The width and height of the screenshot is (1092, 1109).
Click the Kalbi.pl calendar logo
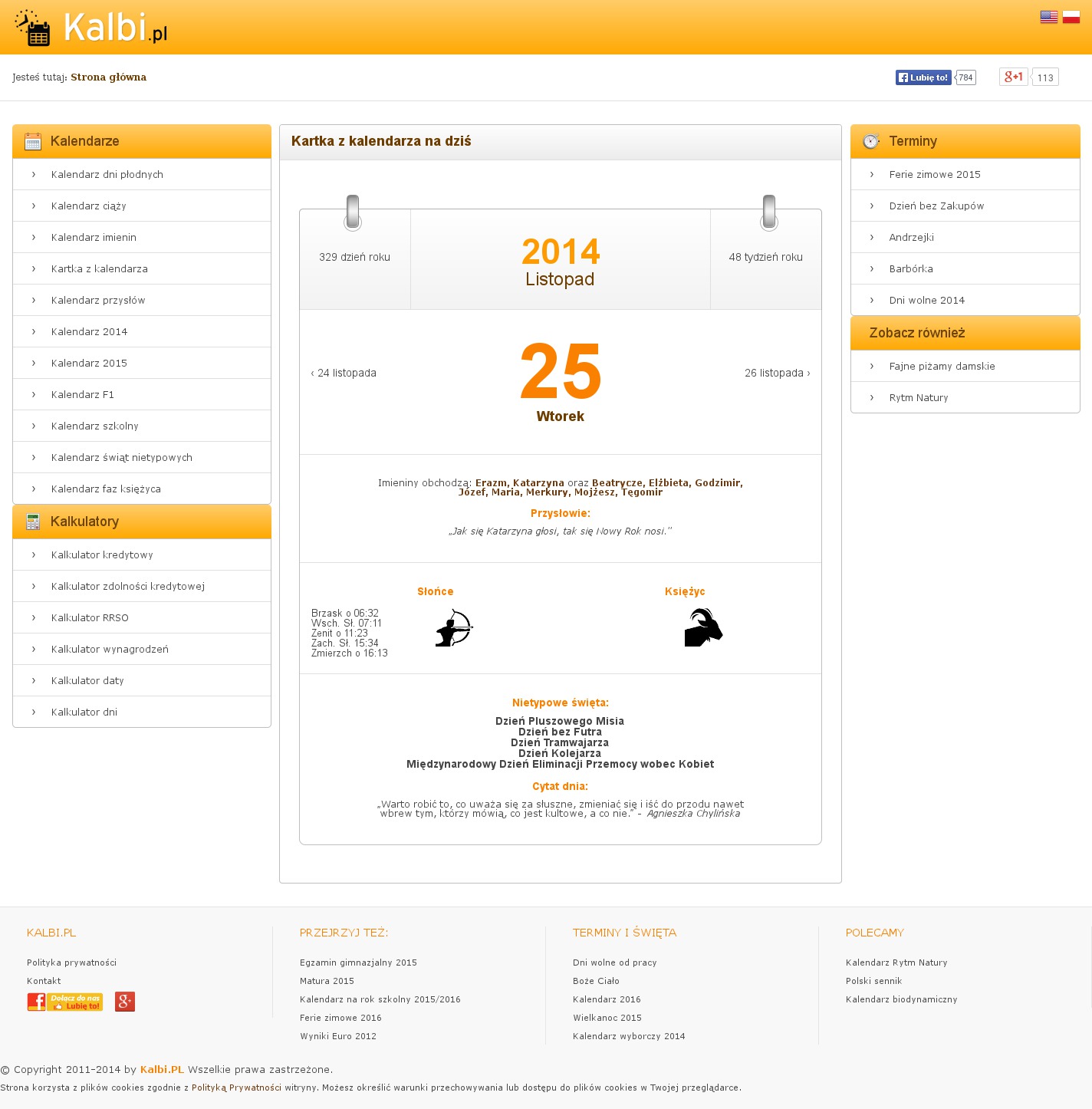coord(90,28)
